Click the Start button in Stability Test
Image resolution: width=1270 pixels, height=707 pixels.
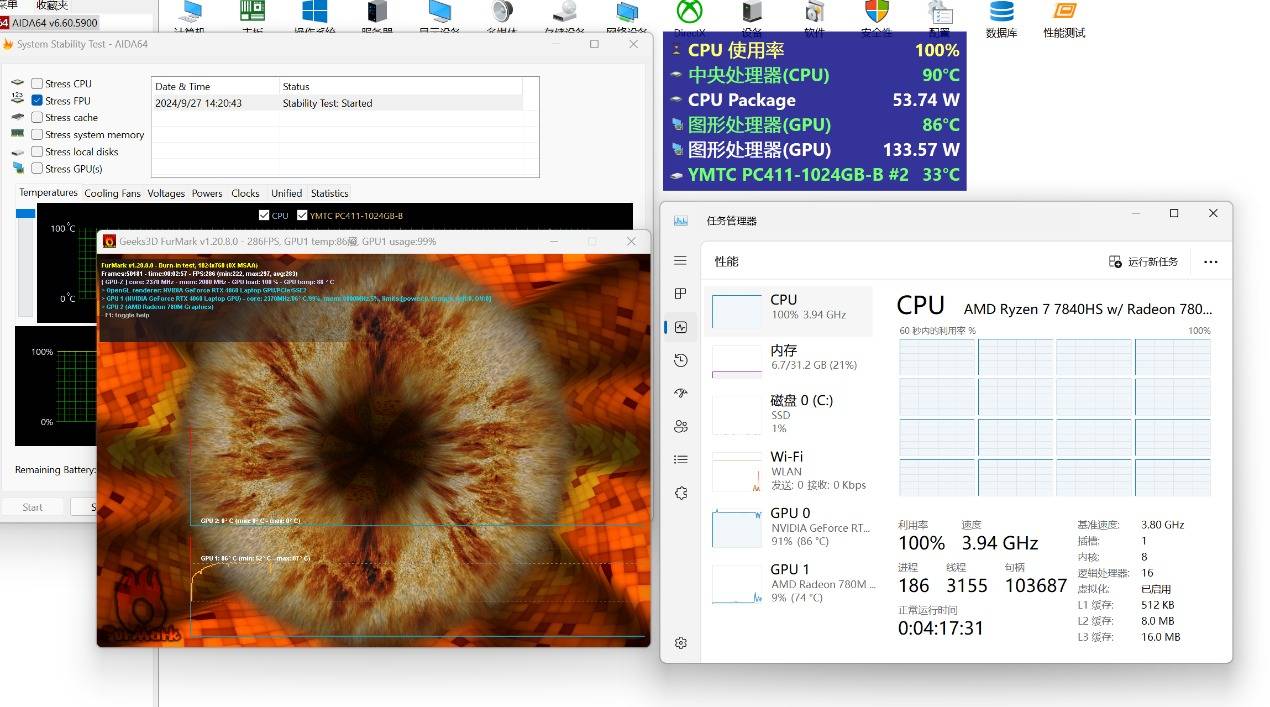33,507
